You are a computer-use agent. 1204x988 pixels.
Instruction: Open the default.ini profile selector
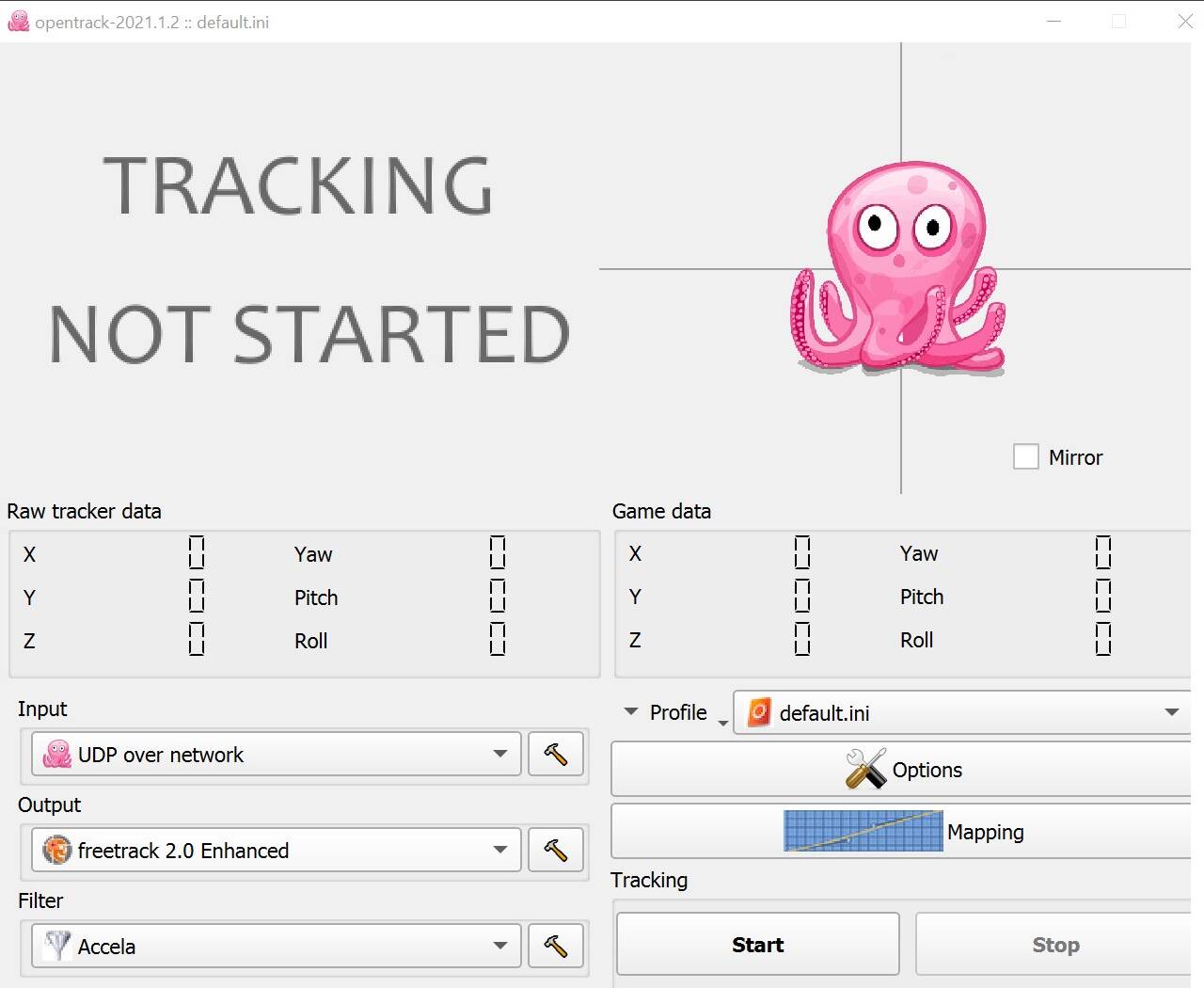point(961,713)
